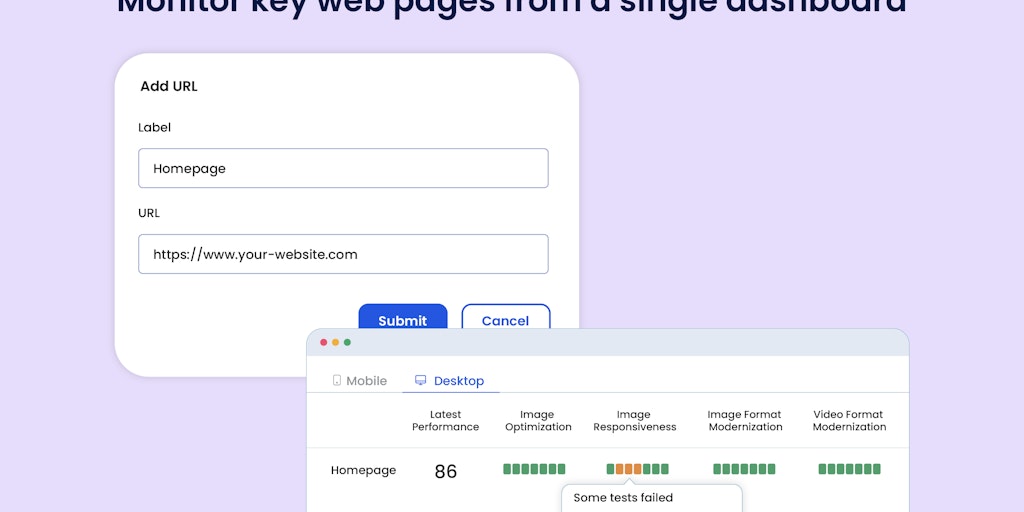
Task: Click the Video Format Modernization status bar
Action: (x=850, y=469)
